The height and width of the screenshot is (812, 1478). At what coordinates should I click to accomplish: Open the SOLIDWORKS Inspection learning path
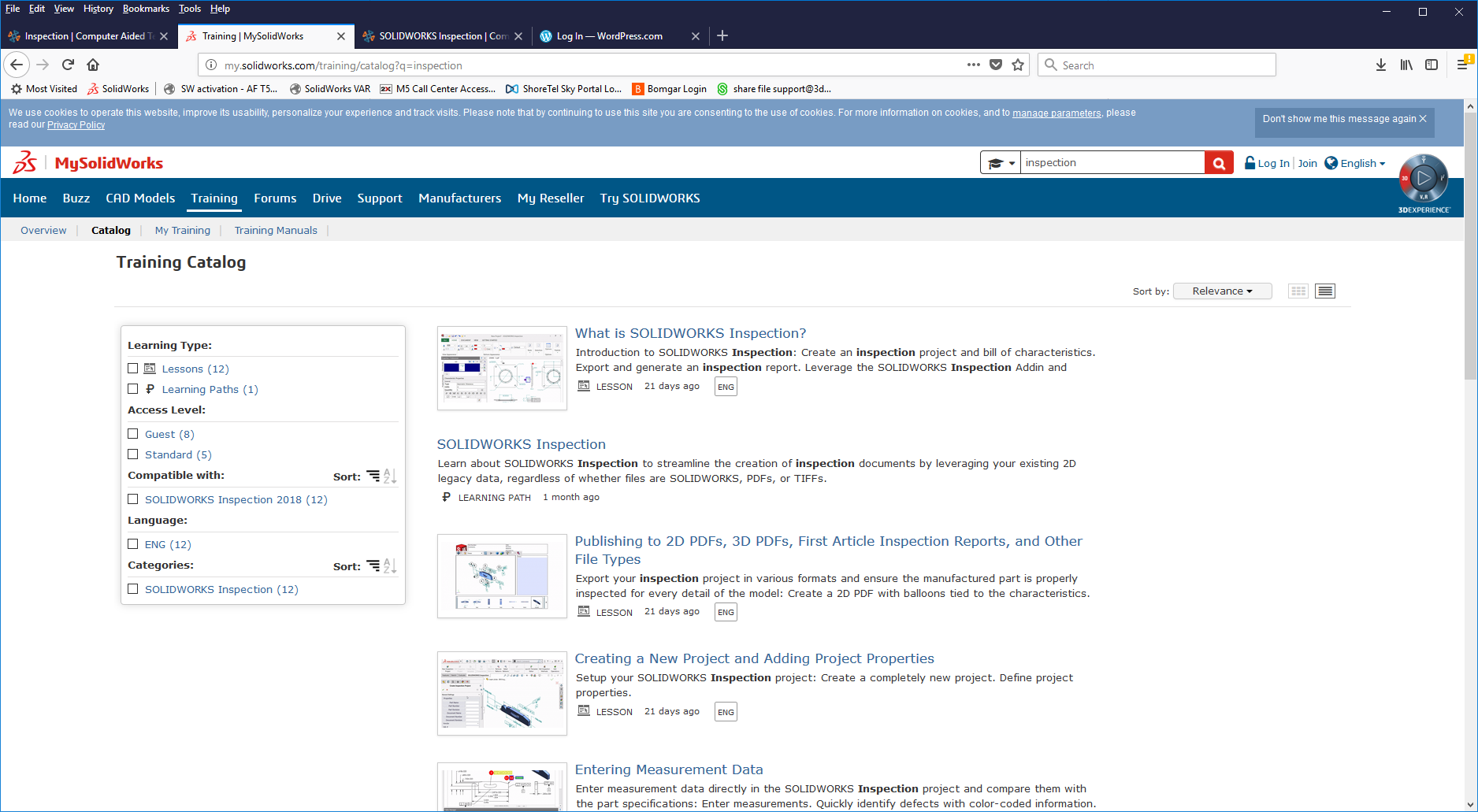(522, 444)
